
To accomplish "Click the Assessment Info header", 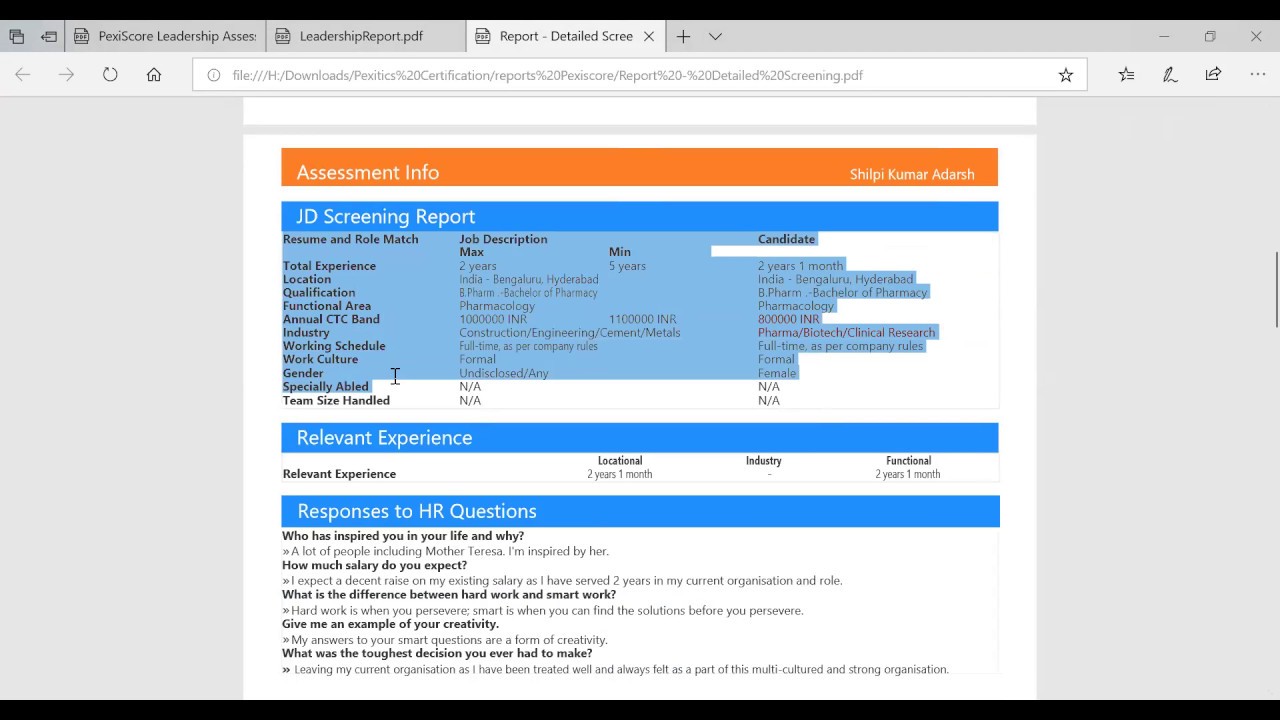I will tap(368, 172).
